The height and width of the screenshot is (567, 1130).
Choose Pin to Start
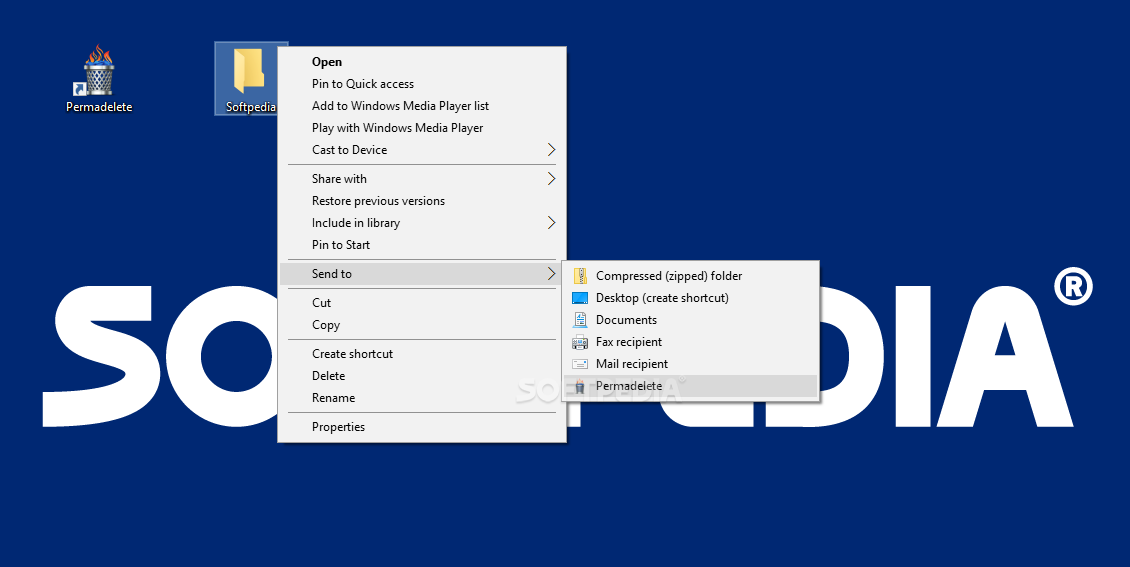point(422,245)
